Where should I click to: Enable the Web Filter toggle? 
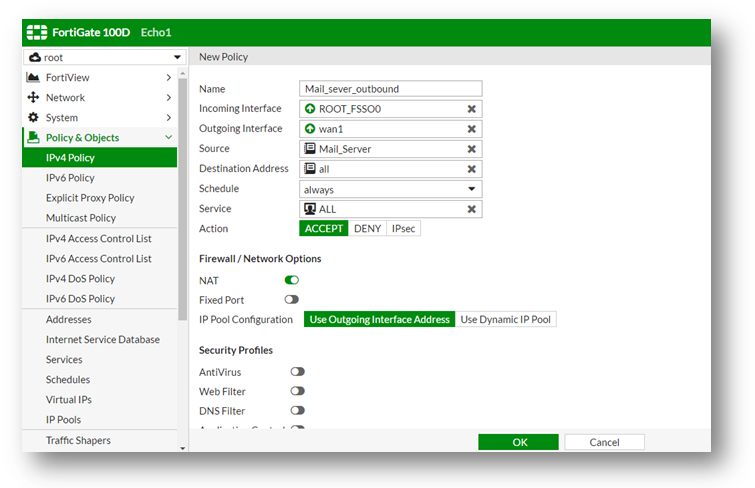pos(298,391)
